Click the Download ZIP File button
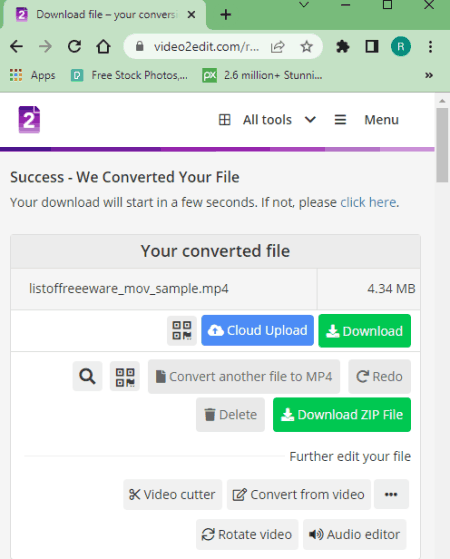 point(342,415)
